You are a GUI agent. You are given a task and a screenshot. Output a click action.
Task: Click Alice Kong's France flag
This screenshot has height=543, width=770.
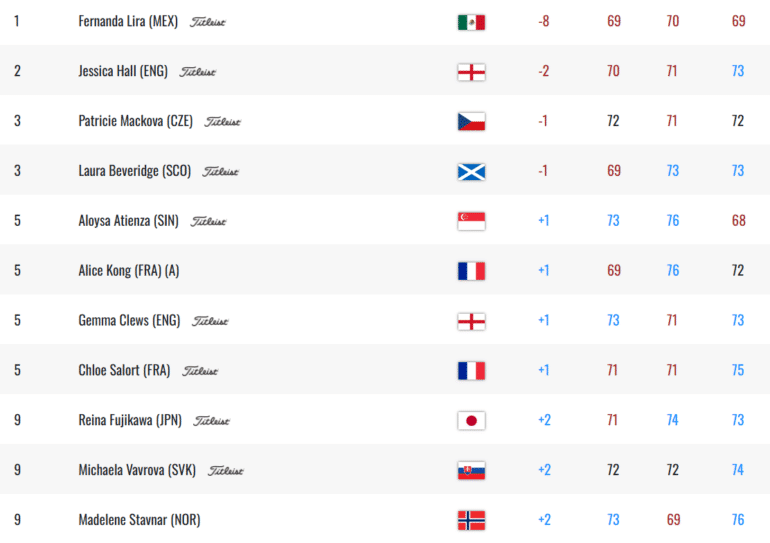point(471,271)
